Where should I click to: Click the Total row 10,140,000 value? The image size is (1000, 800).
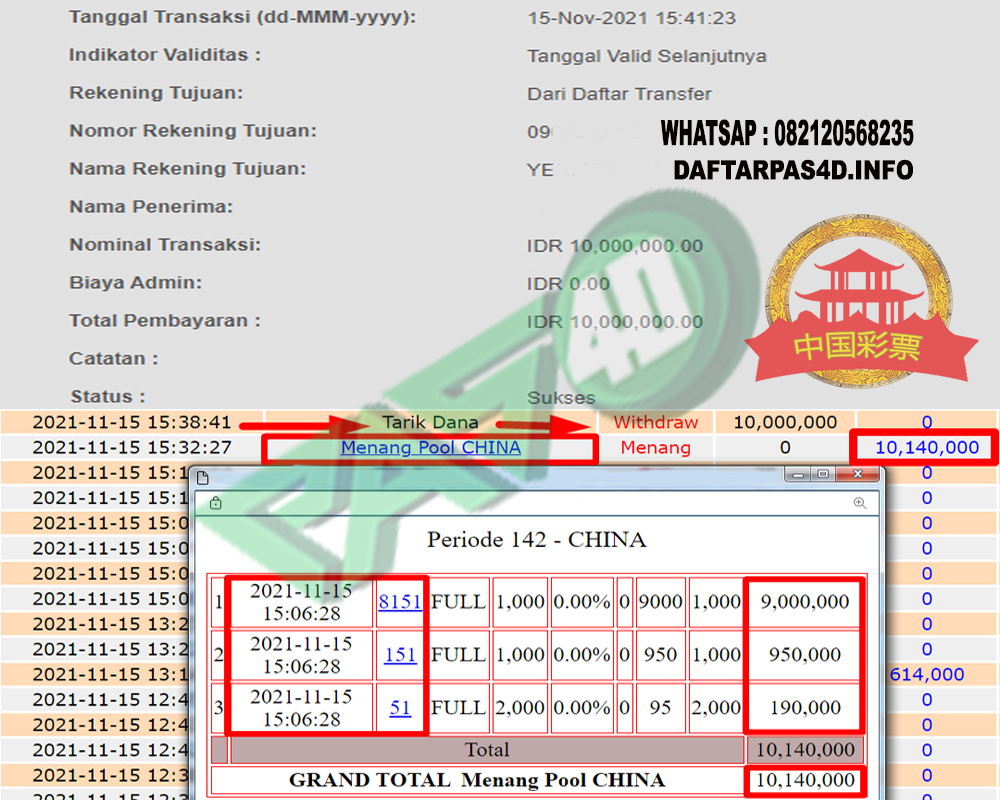click(805, 750)
